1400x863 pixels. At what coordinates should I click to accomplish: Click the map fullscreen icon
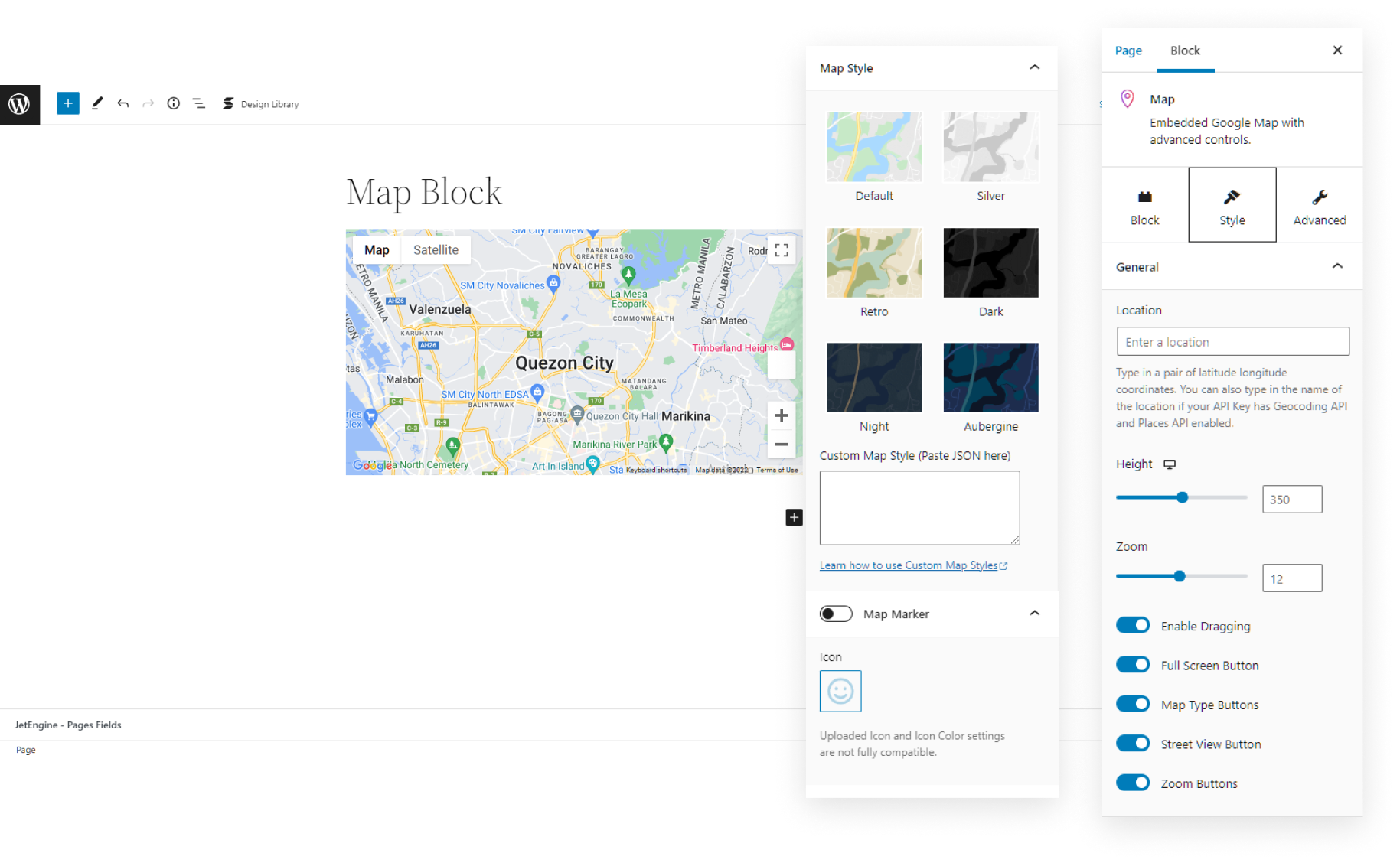[x=781, y=250]
